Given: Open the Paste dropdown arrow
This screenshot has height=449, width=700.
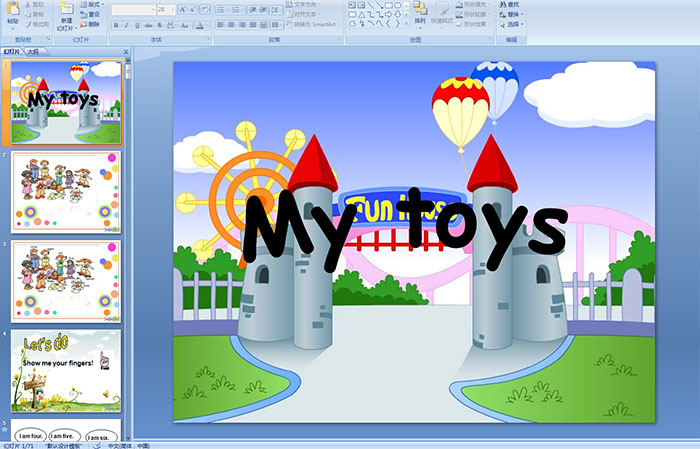Looking at the screenshot, I should [13, 29].
